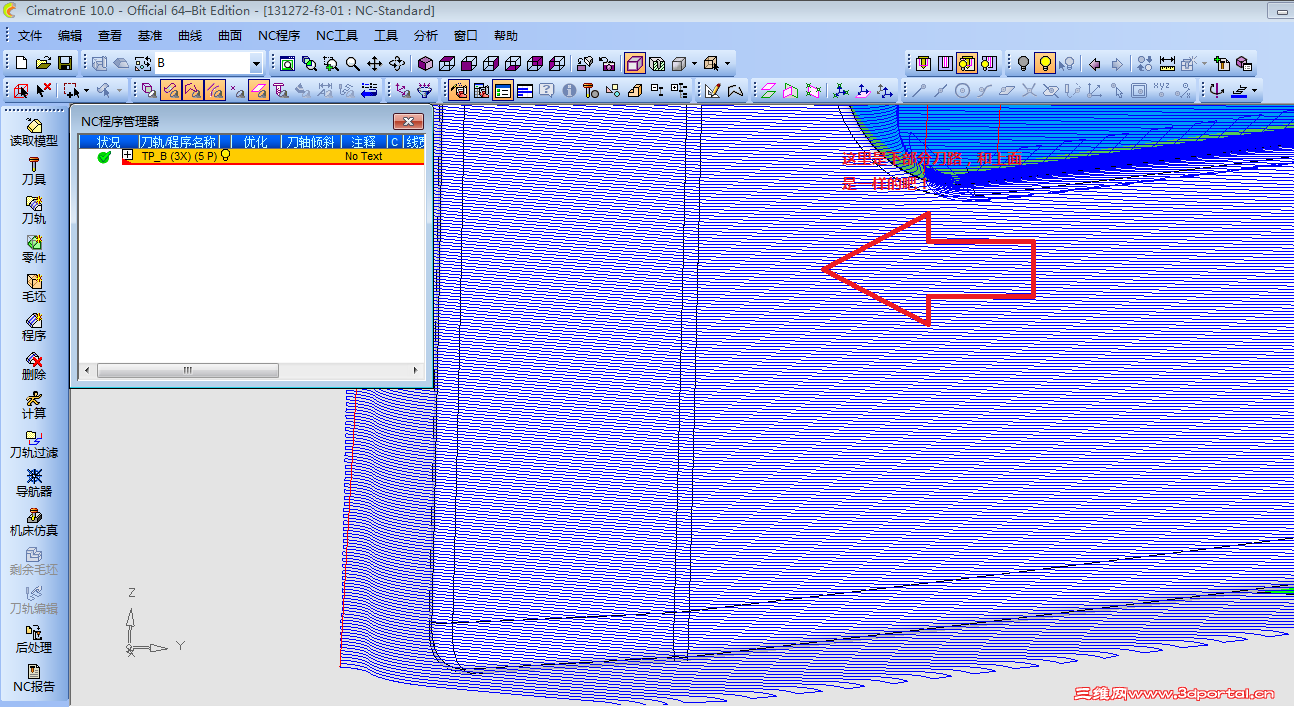Select the magnifier Zoom tool

[353, 63]
